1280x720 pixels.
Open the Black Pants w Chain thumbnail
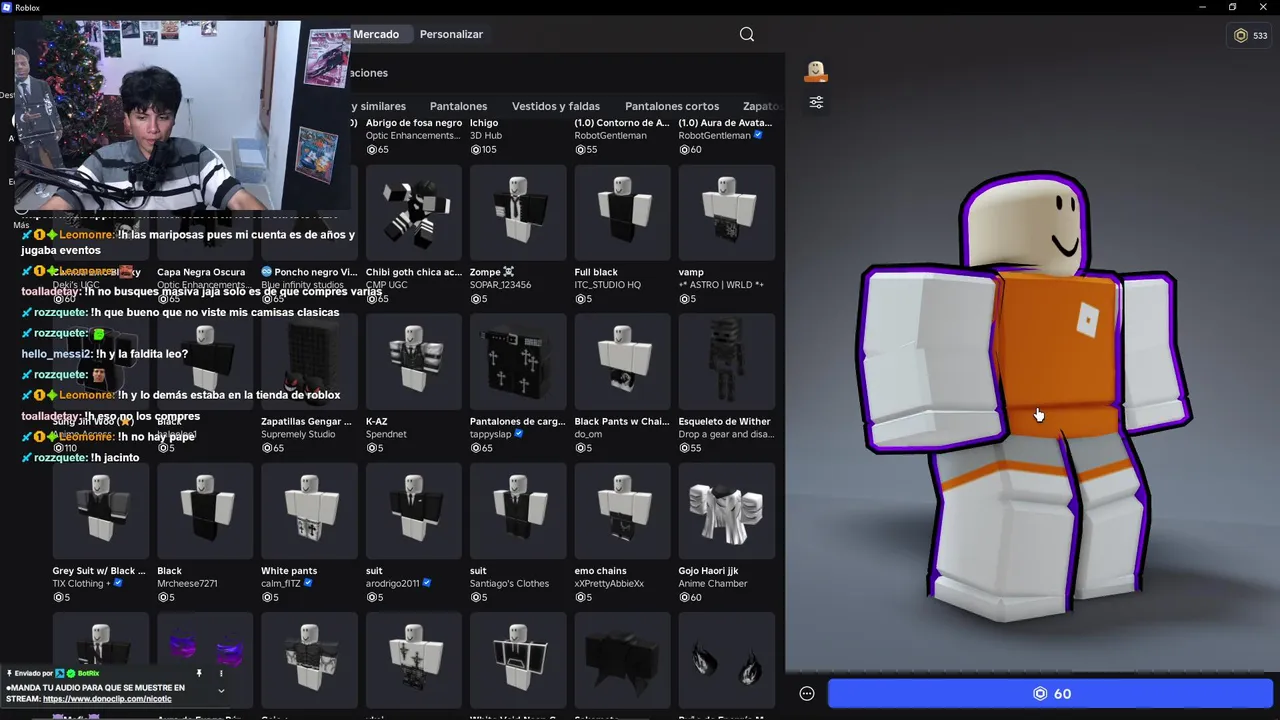[622, 362]
